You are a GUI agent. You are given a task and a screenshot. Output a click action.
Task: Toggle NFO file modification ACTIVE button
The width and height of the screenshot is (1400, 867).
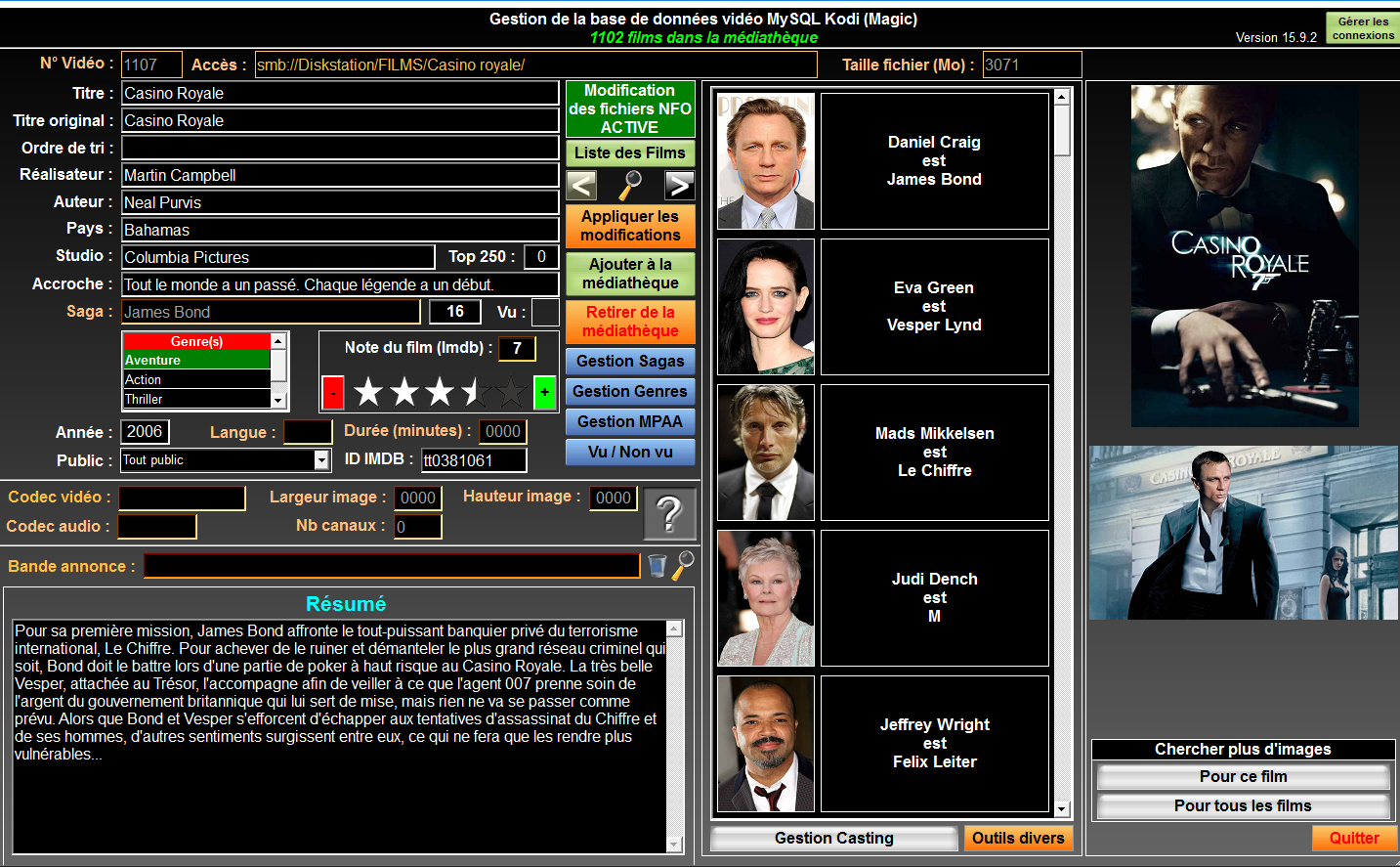[x=630, y=108]
